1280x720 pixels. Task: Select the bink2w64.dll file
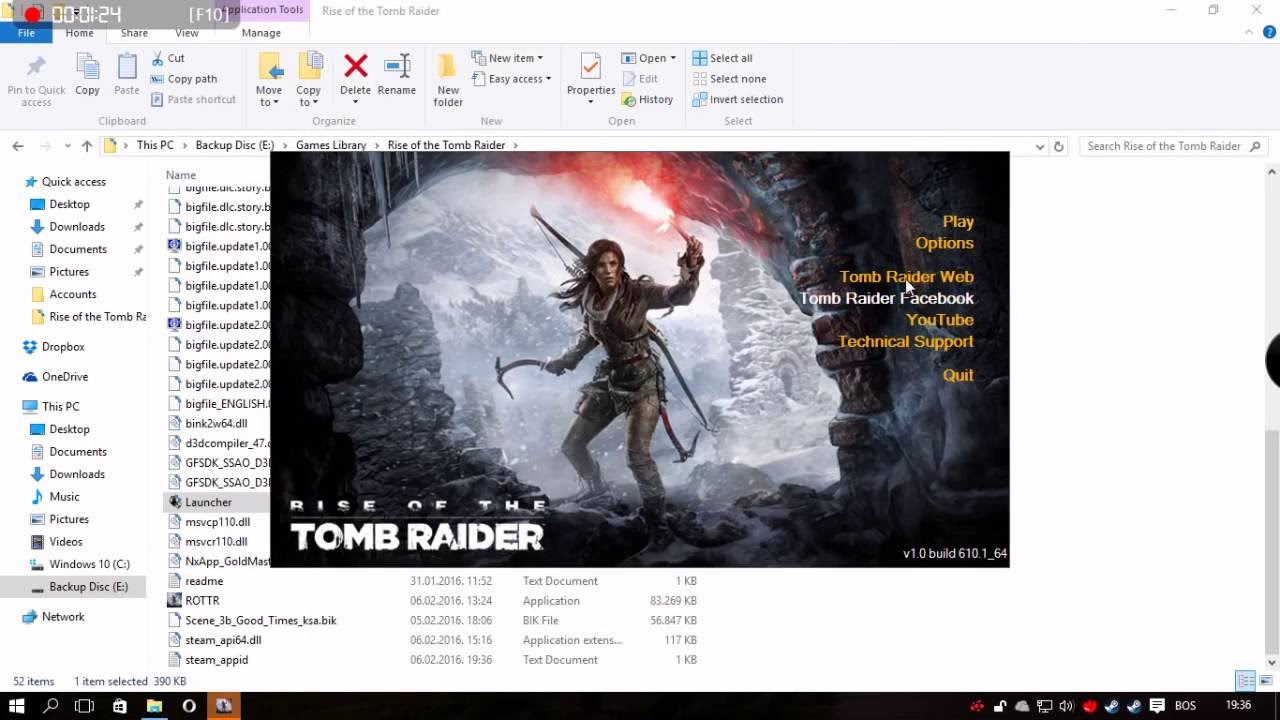pyautogui.click(x=217, y=424)
